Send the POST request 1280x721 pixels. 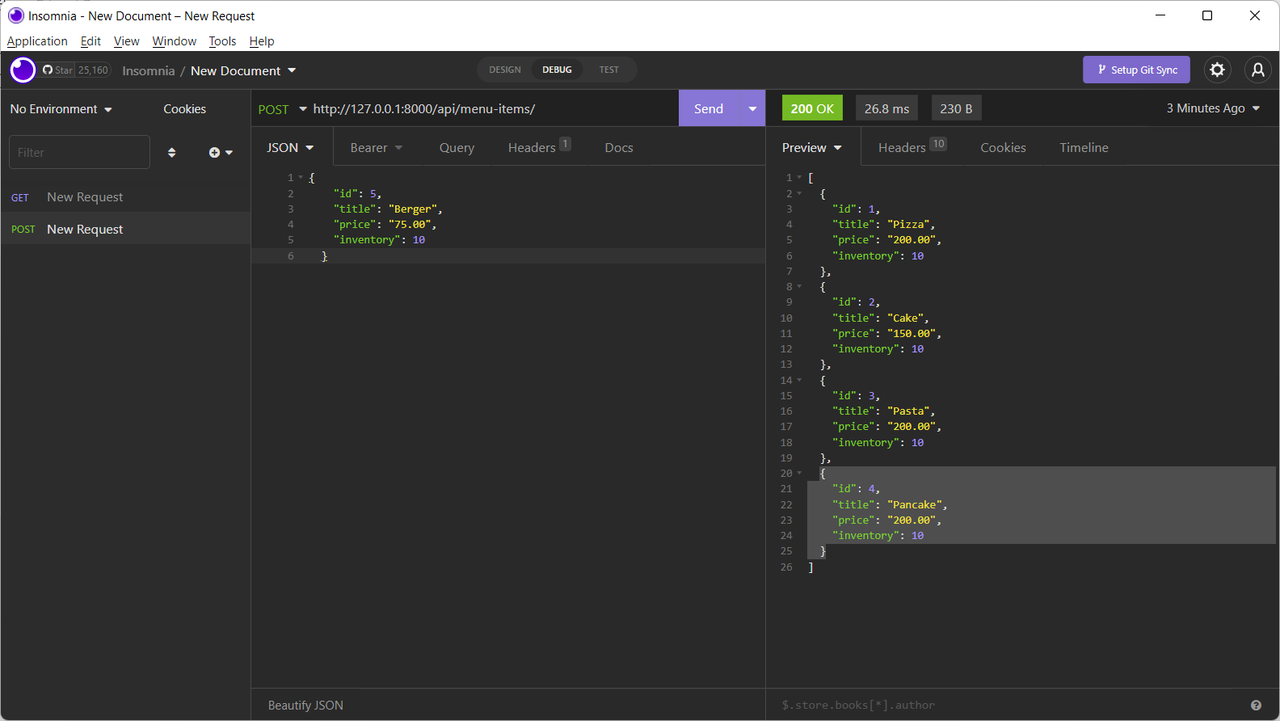(709, 109)
